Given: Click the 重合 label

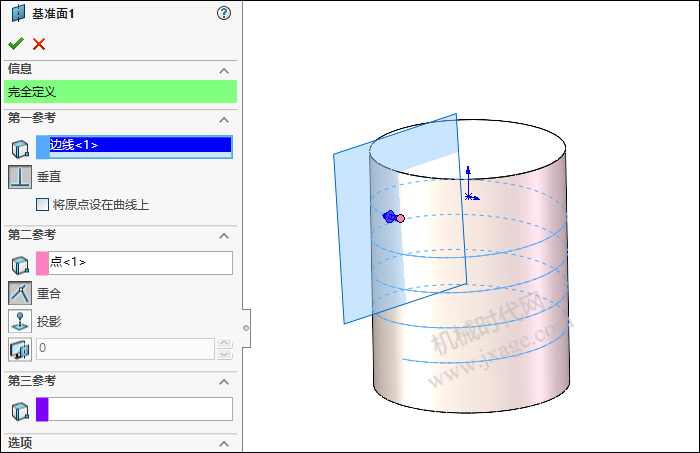Looking at the screenshot, I should click(x=49, y=294).
